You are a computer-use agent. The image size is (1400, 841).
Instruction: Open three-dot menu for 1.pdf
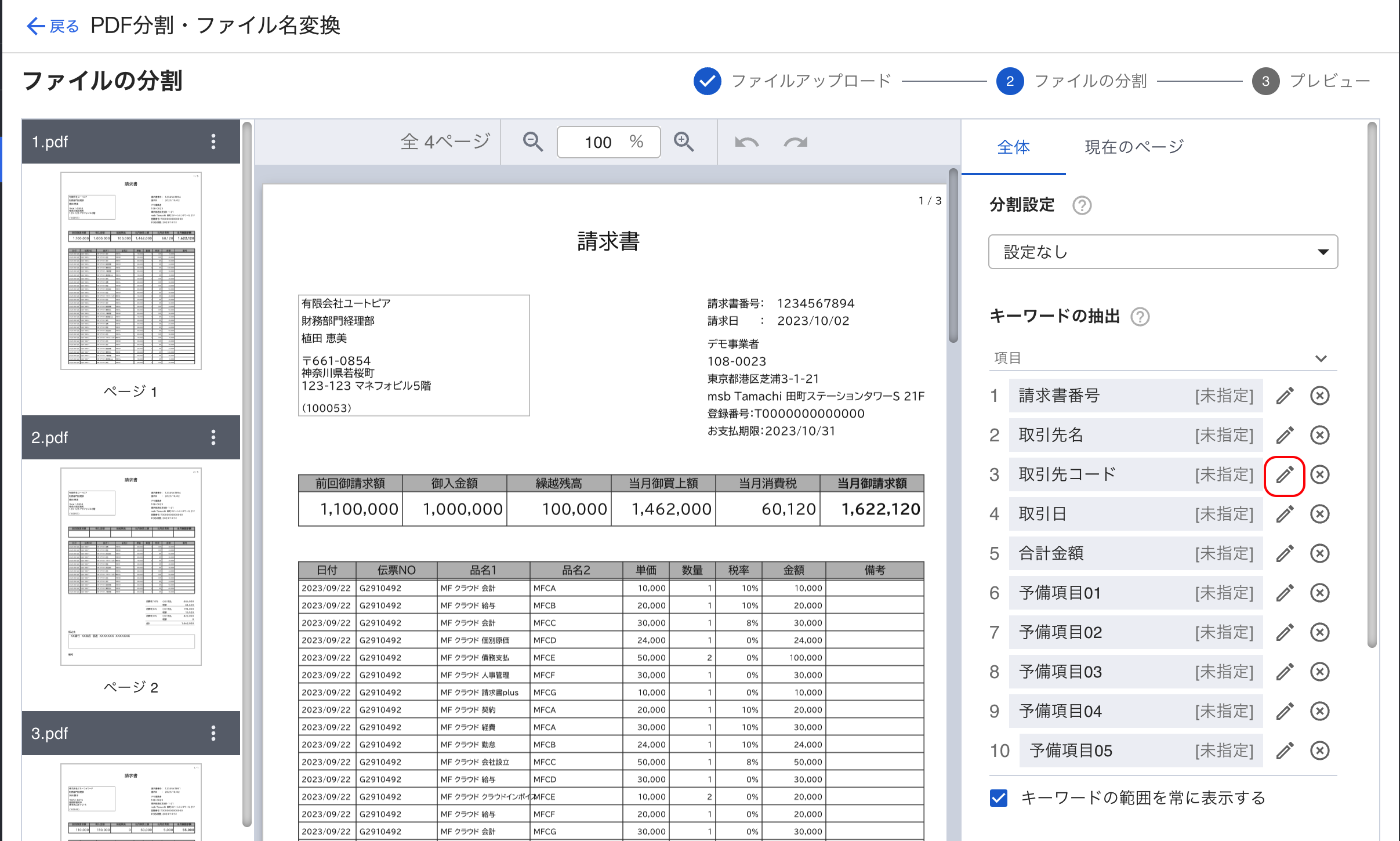(x=213, y=142)
